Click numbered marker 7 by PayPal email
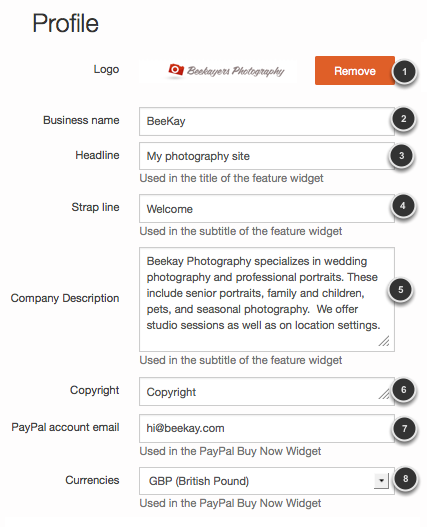 coord(404,428)
